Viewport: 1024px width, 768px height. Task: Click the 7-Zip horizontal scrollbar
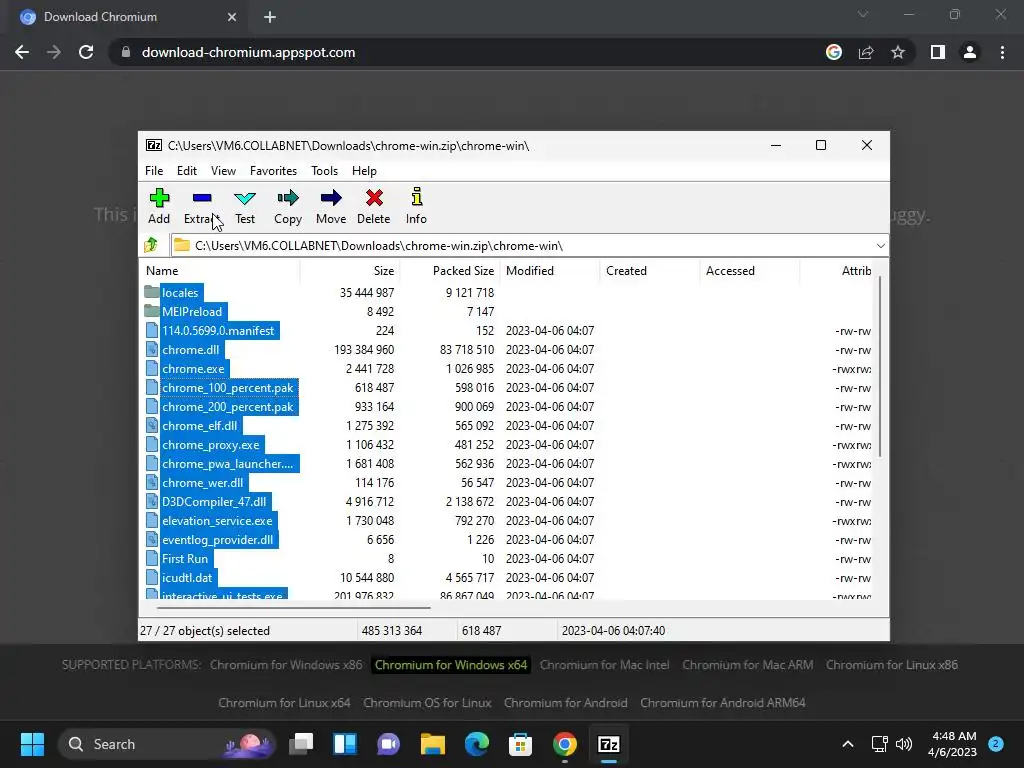pyautogui.click(x=294, y=607)
